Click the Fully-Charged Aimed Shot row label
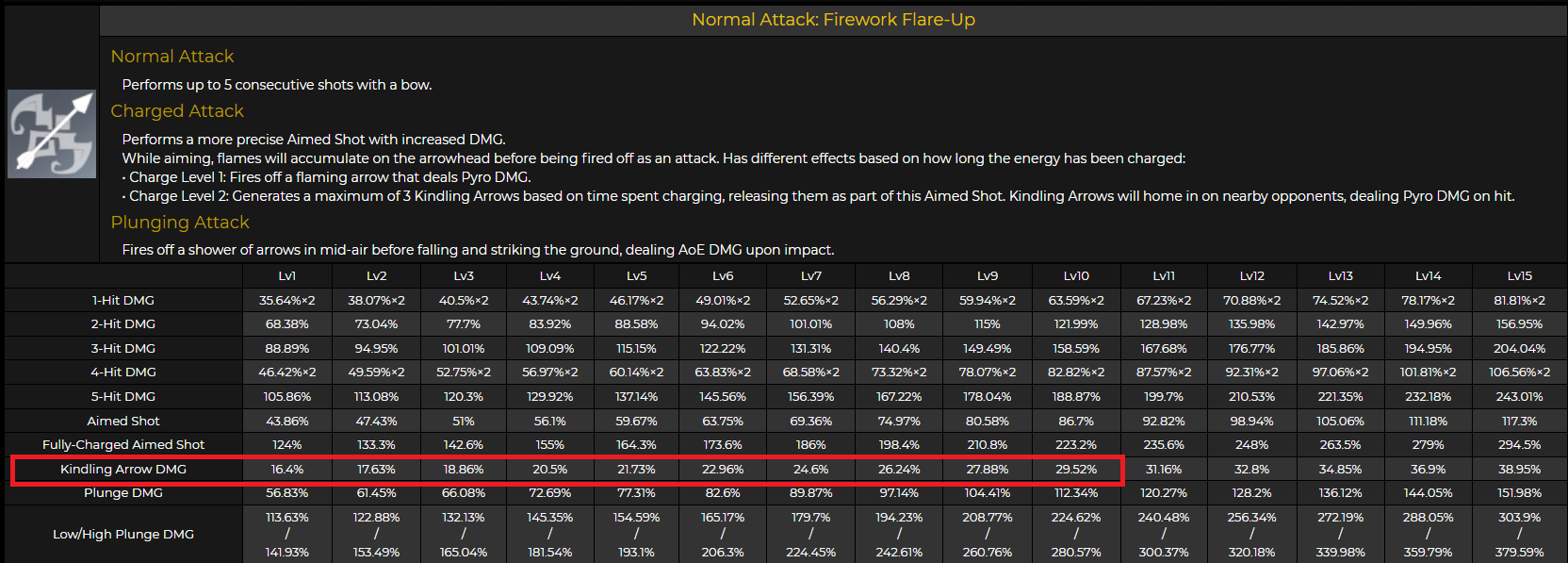 pyautogui.click(x=123, y=444)
